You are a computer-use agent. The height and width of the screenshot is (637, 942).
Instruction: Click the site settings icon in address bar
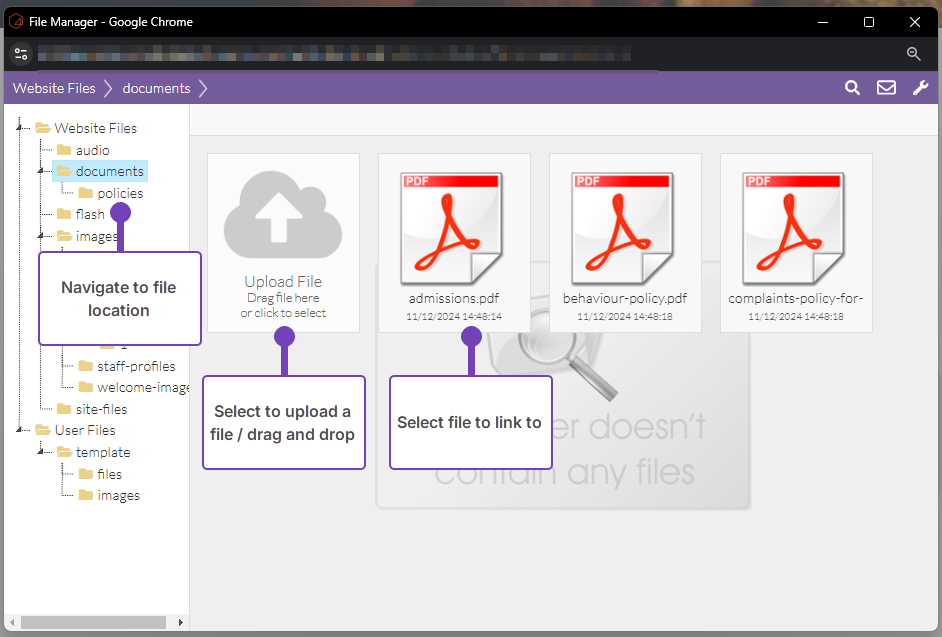(21, 54)
